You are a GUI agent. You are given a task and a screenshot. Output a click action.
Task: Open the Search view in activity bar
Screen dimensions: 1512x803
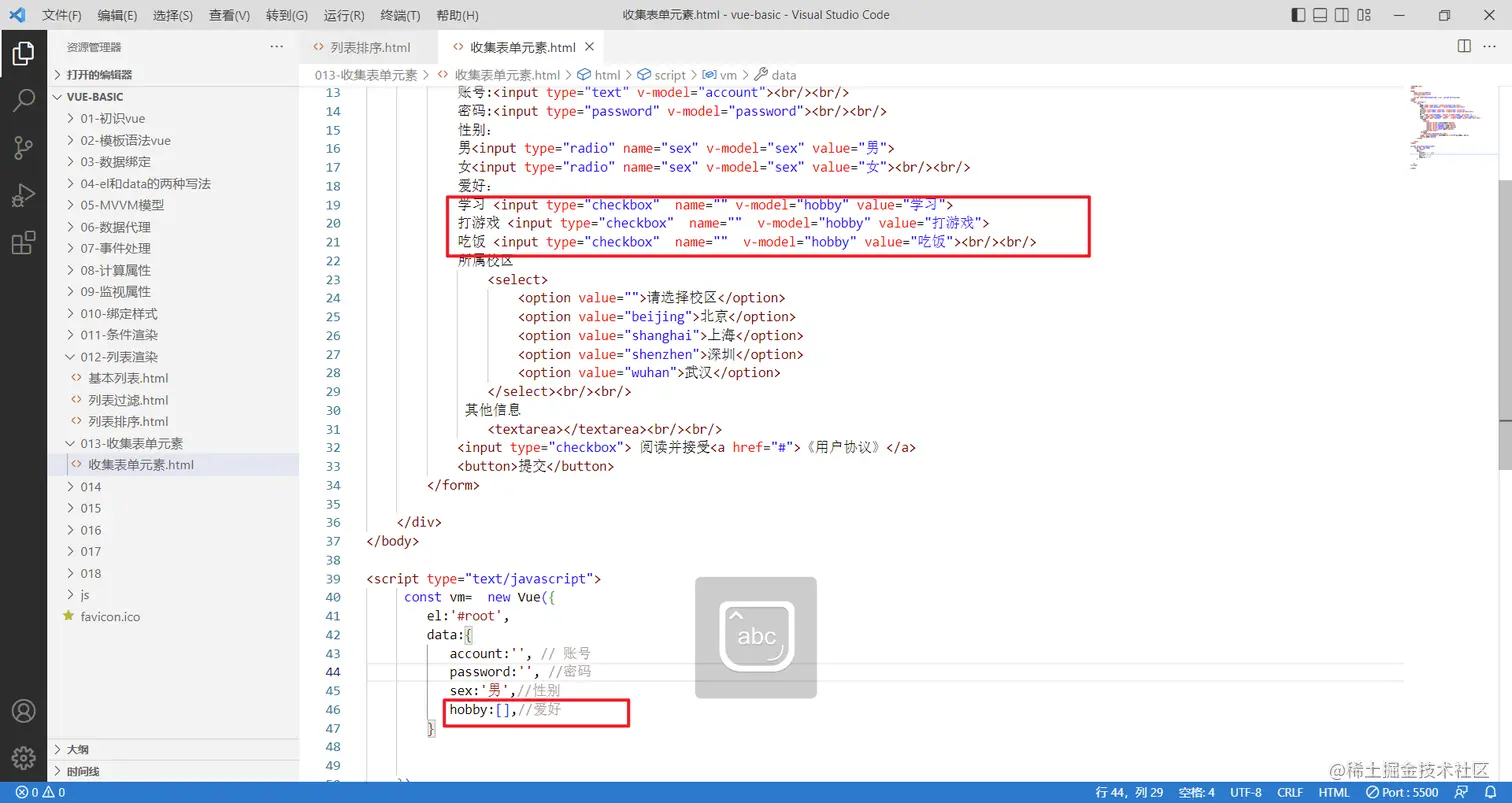(x=23, y=100)
